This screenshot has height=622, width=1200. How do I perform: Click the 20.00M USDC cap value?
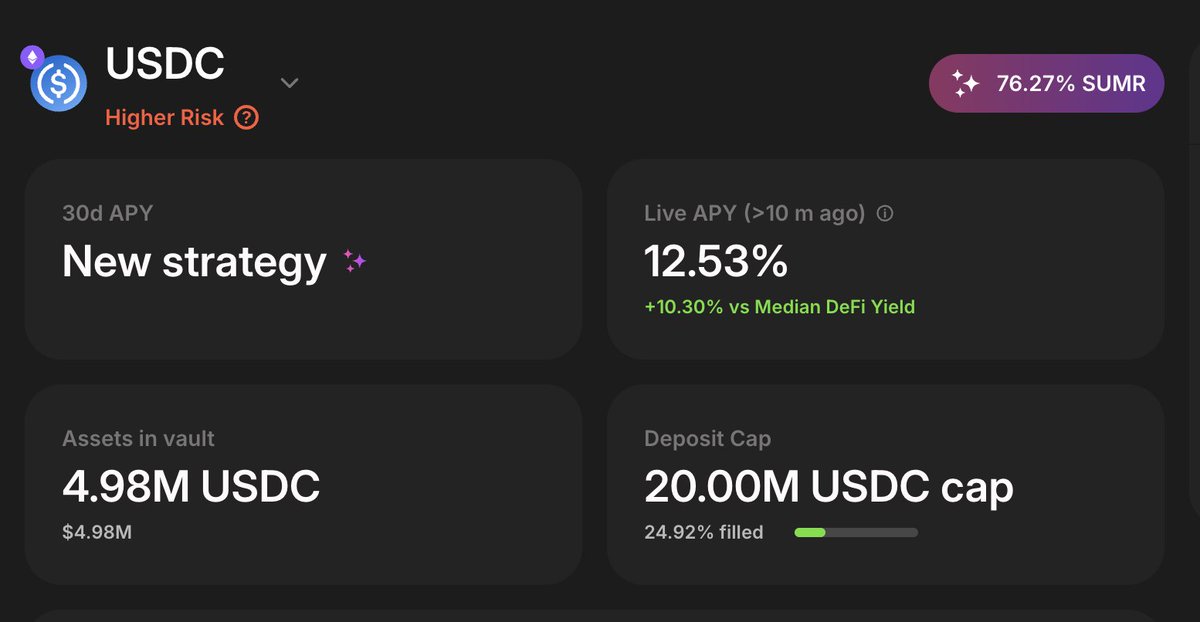(829, 487)
